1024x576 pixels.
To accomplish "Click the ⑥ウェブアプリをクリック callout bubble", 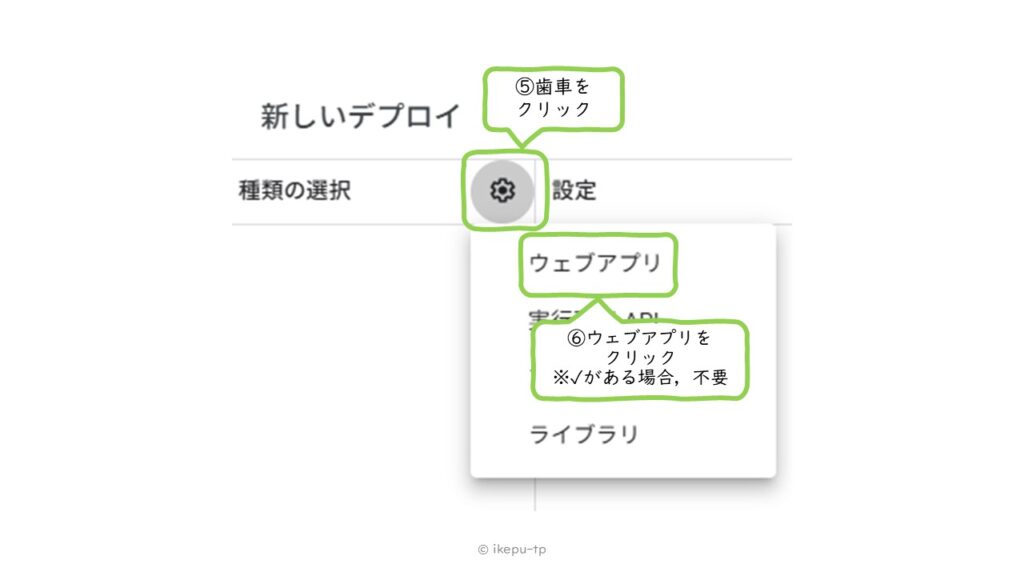I will pos(640,360).
